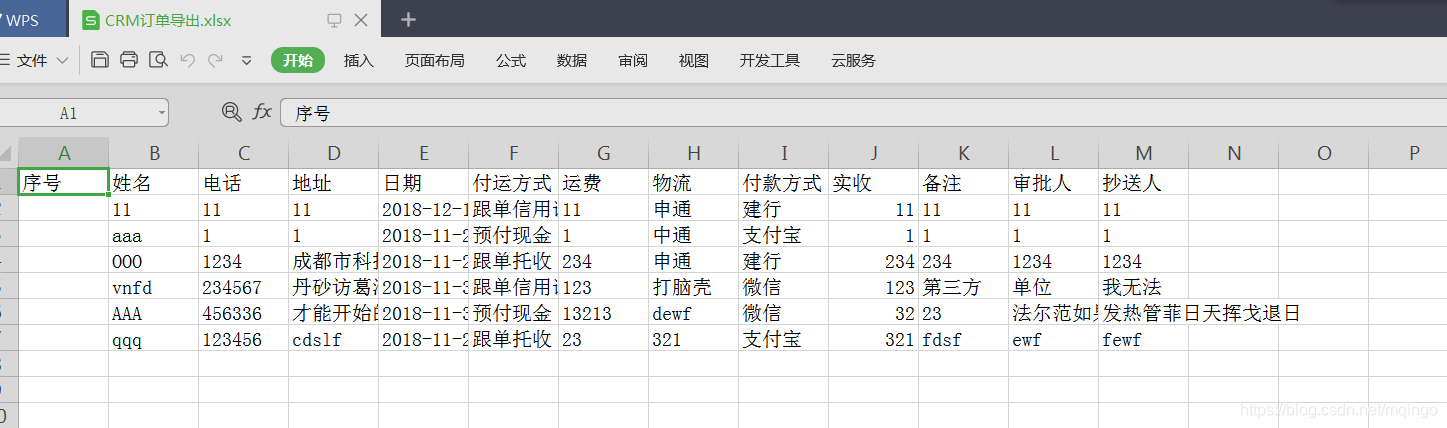
Task: Select the cell containing dewf
Action: 694,314
